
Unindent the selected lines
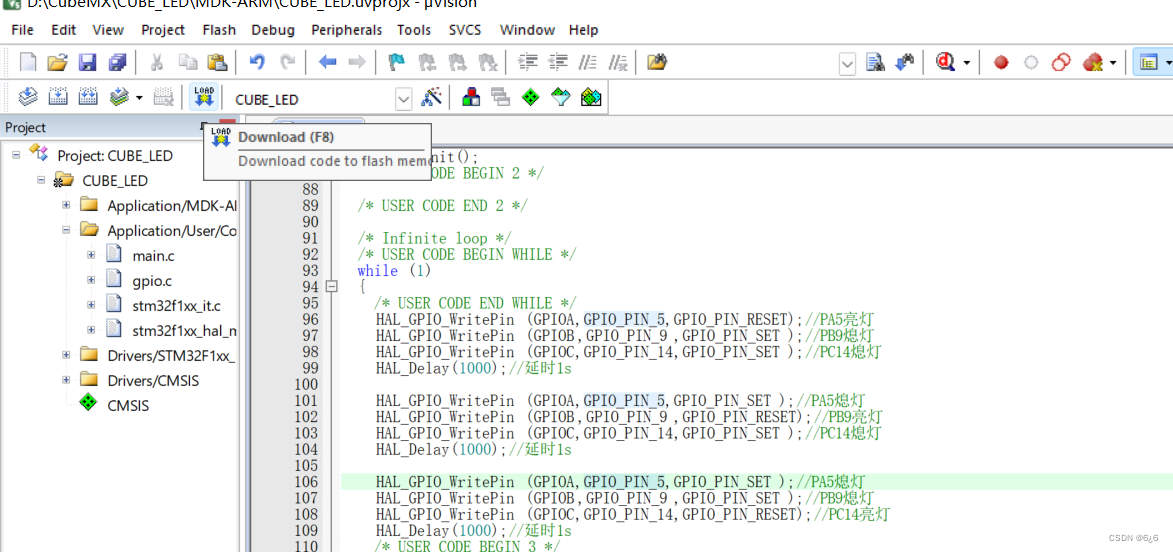558,62
